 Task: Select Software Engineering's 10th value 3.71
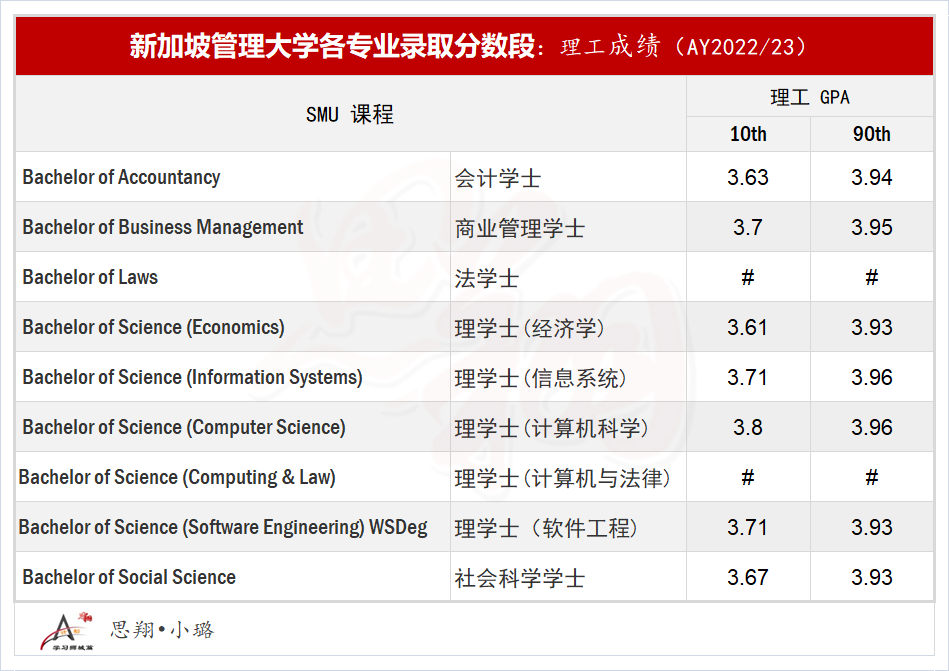(748, 528)
